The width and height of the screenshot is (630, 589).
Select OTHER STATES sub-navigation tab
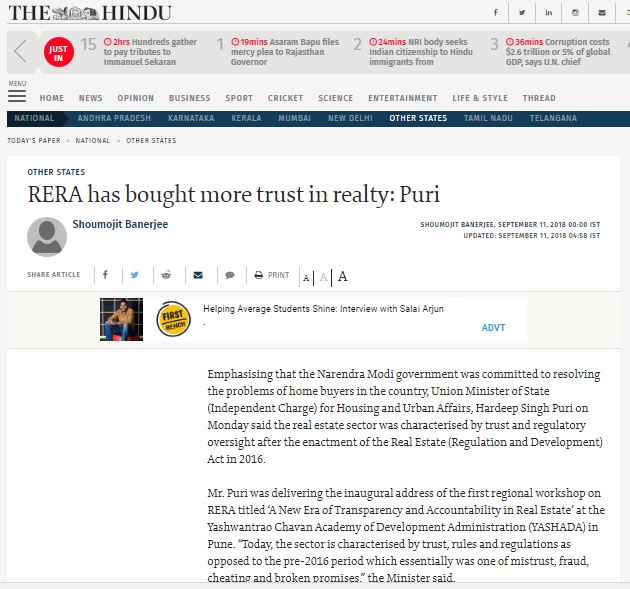(x=418, y=118)
